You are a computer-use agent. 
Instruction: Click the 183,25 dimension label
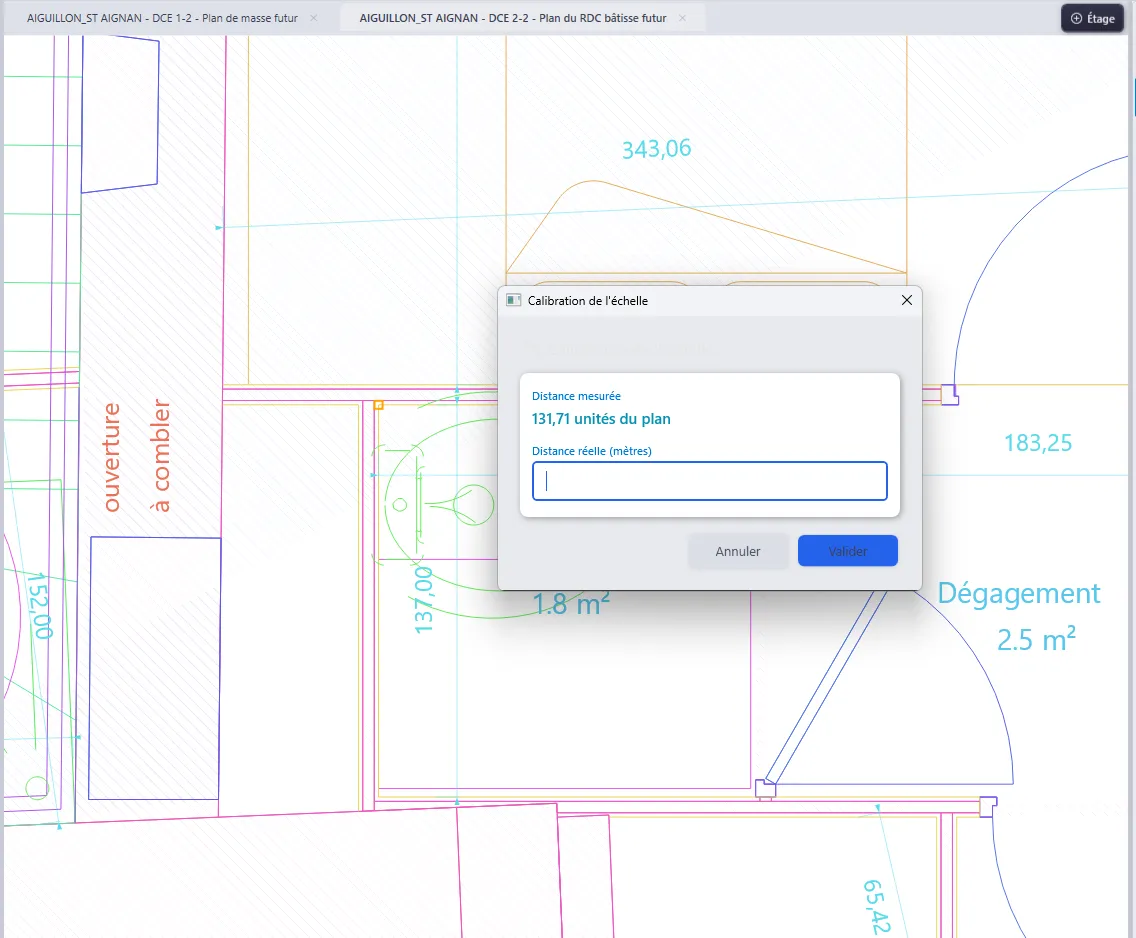click(1037, 443)
